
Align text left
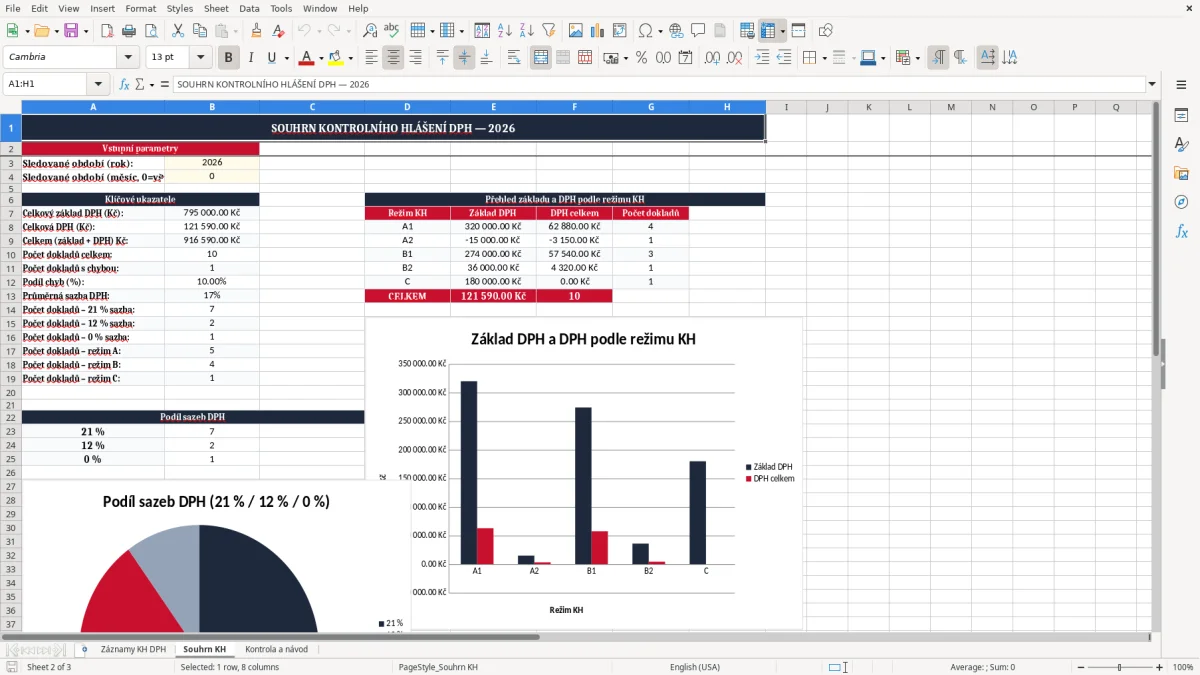click(x=371, y=58)
